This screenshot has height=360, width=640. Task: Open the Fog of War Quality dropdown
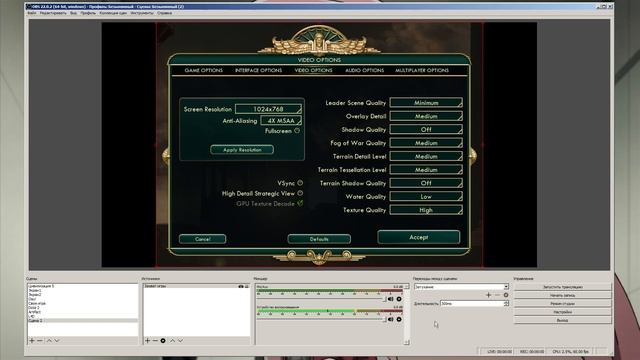pyautogui.click(x=426, y=143)
